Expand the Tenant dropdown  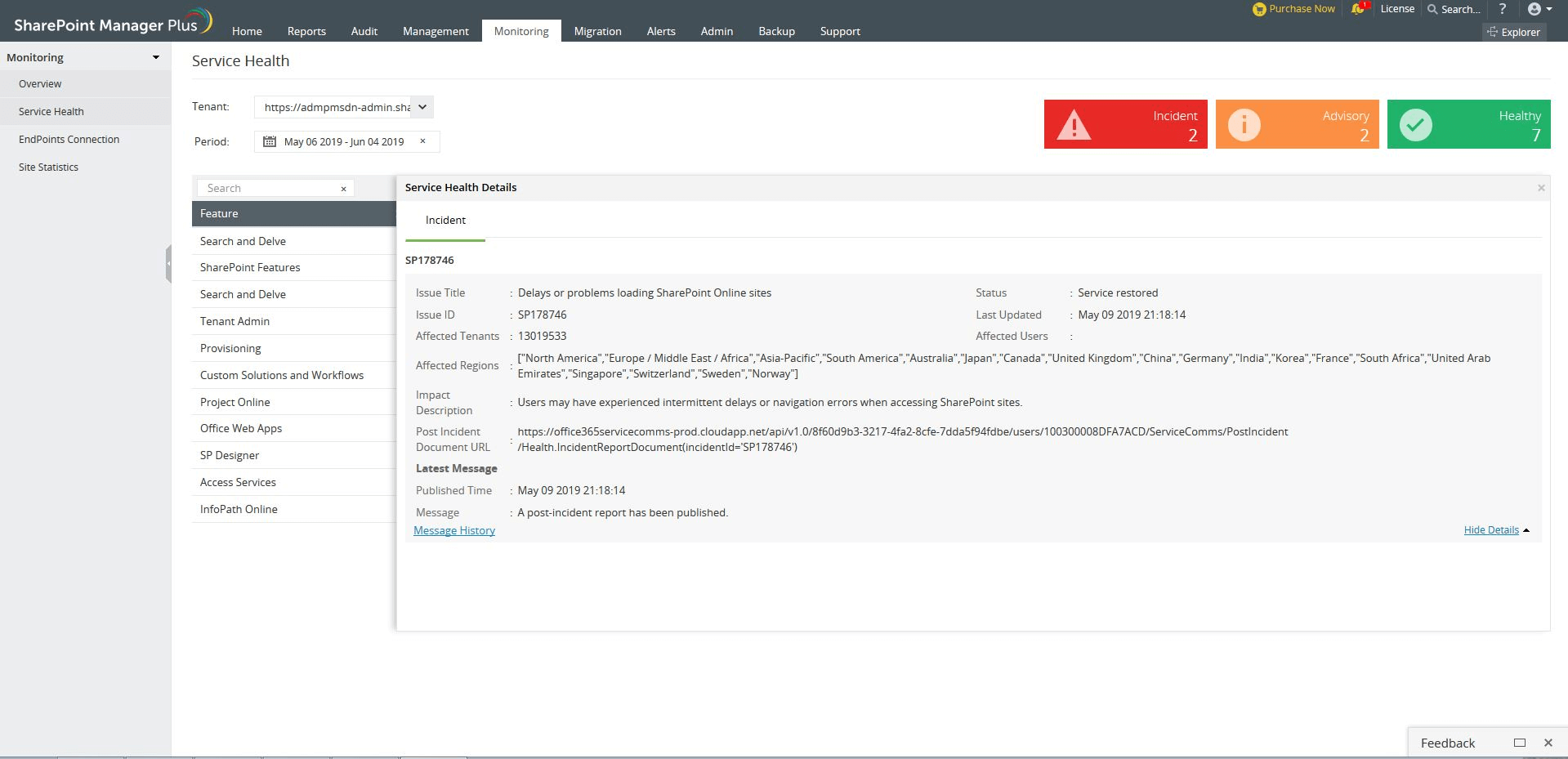point(422,107)
